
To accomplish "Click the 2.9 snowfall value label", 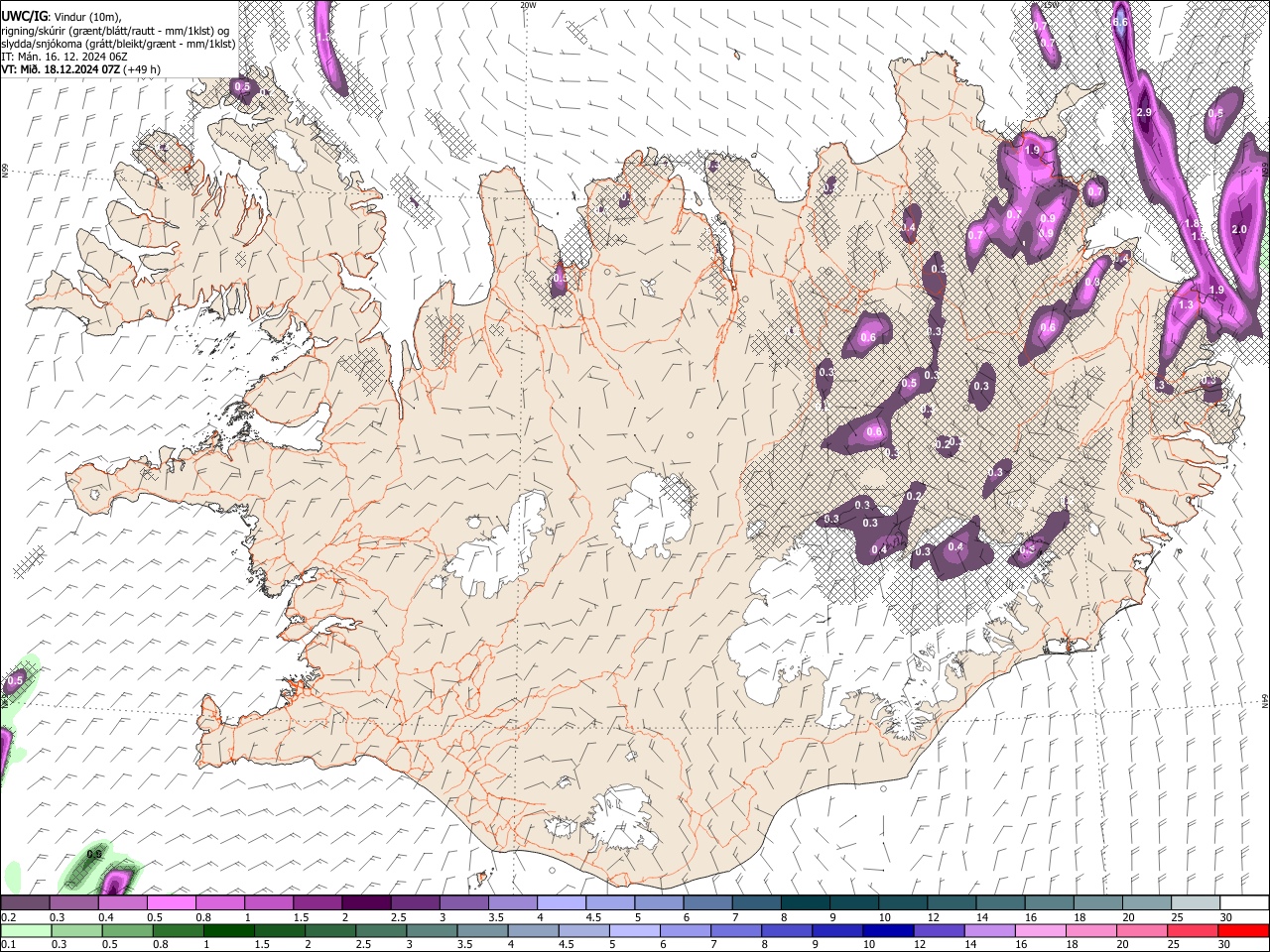I will click(1143, 113).
